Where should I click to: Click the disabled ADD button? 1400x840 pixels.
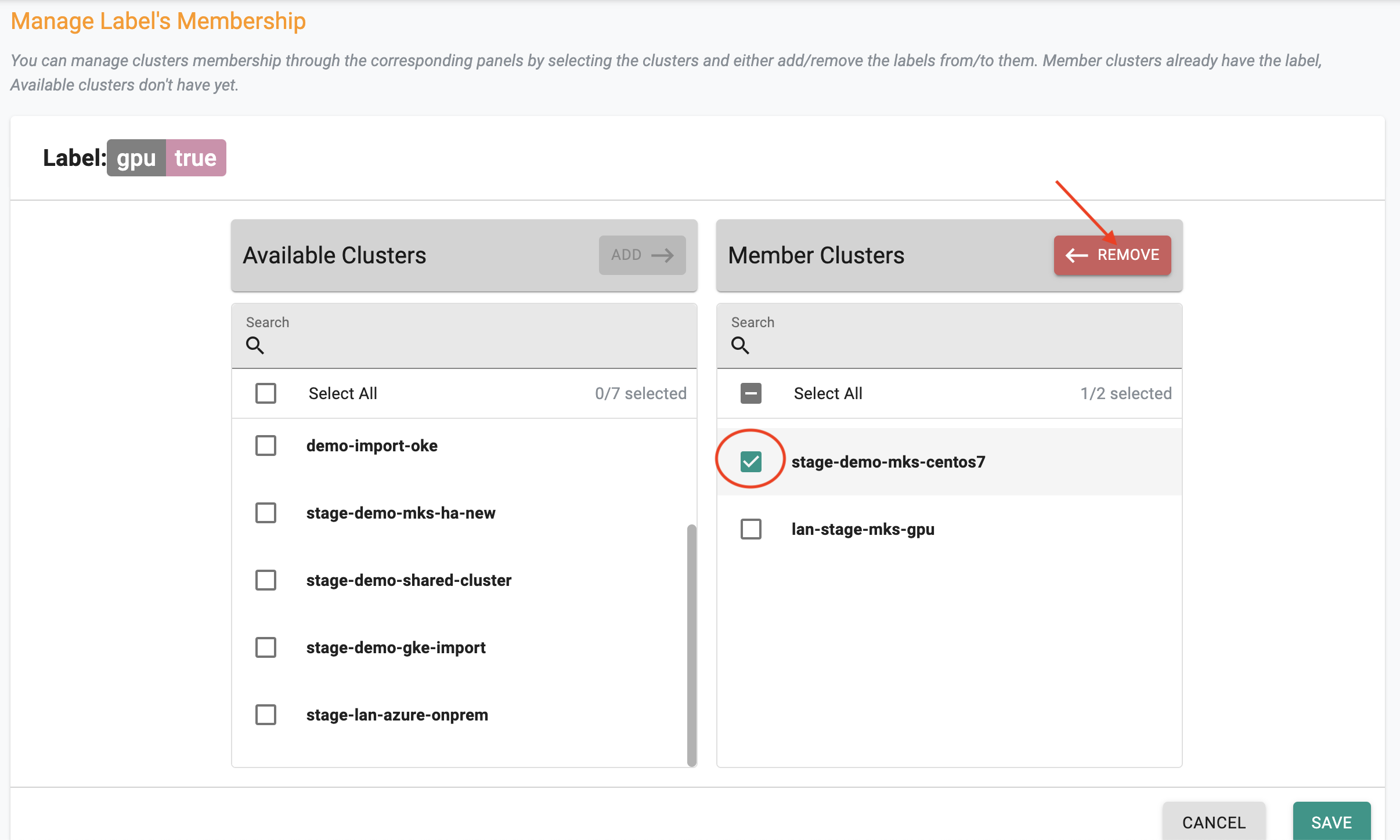642,255
